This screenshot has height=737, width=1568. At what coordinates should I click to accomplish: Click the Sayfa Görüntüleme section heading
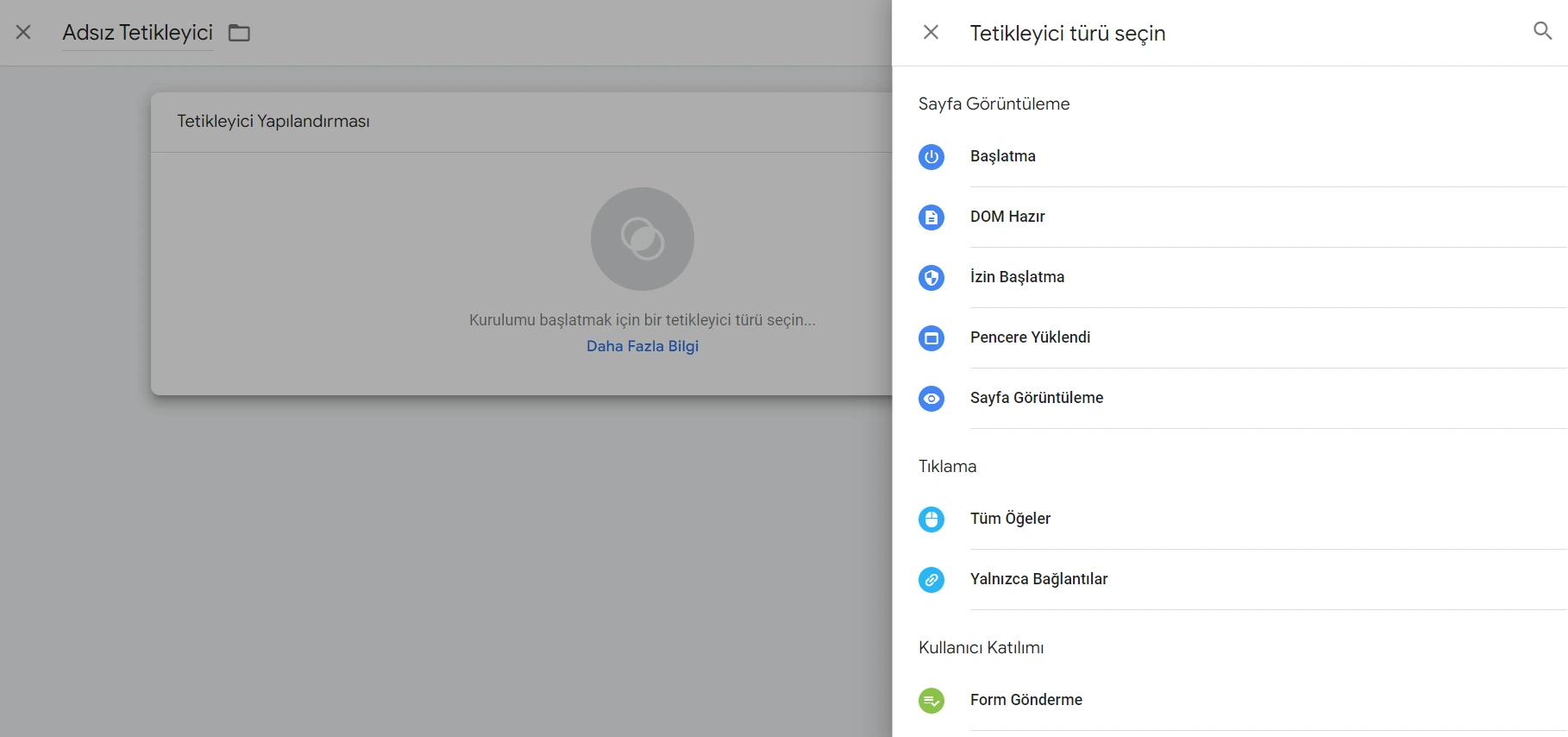994,104
